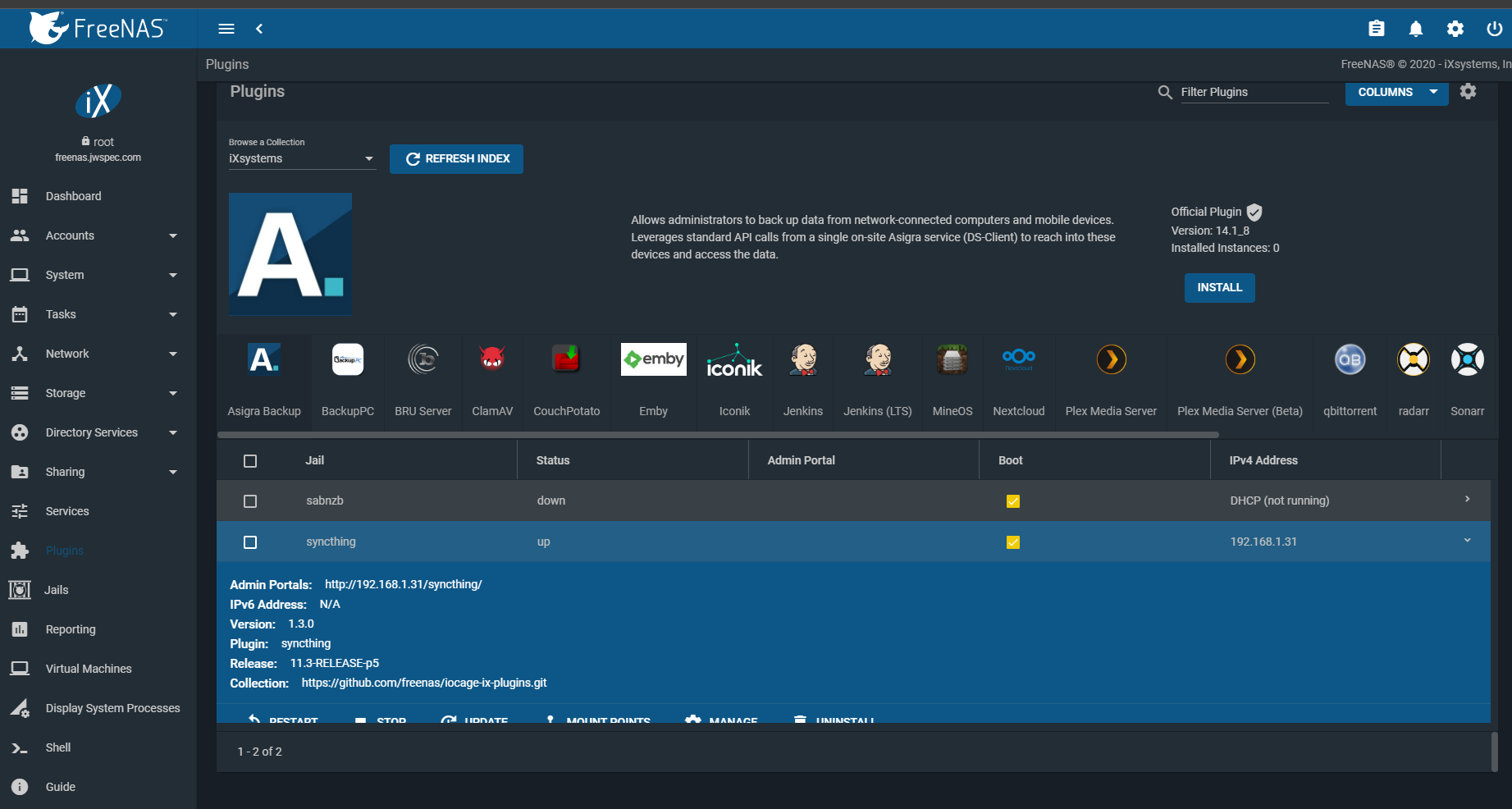Select the Iconik plugin icon

(x=735, y=359)
